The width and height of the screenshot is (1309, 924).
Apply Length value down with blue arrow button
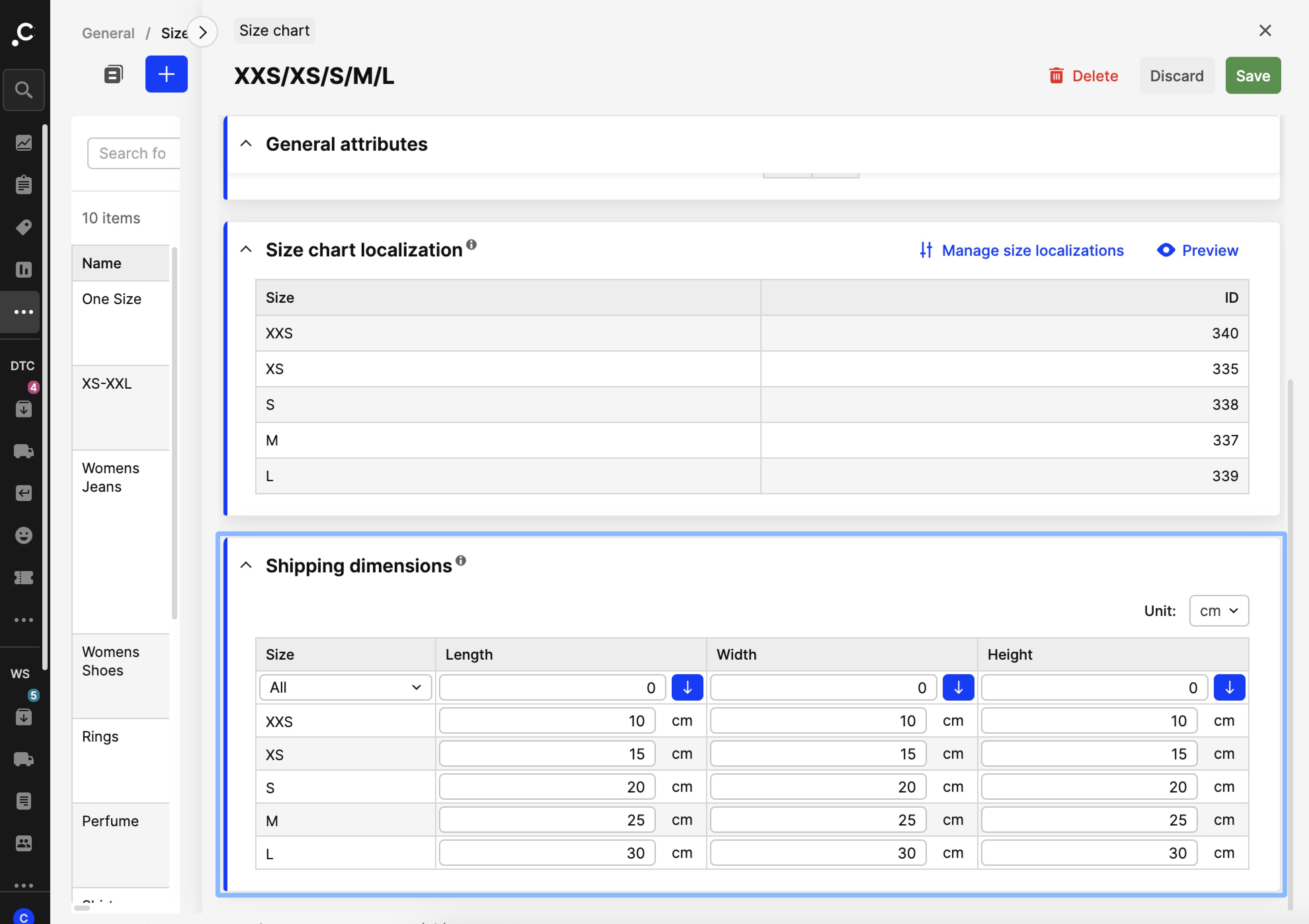pyautogui.click(x=687, y=687)
